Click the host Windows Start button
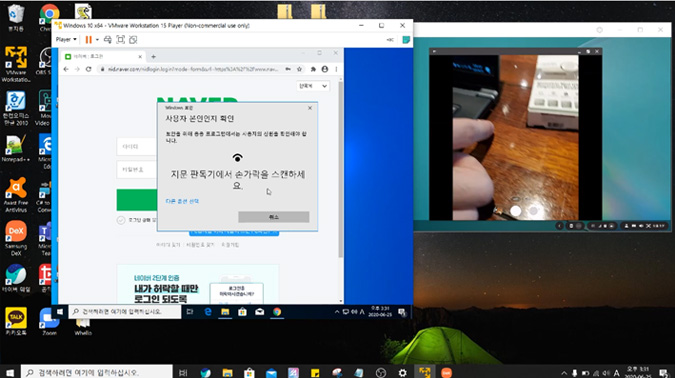The height and width of the screenshot is (378, 675). (x=9, y=372)
